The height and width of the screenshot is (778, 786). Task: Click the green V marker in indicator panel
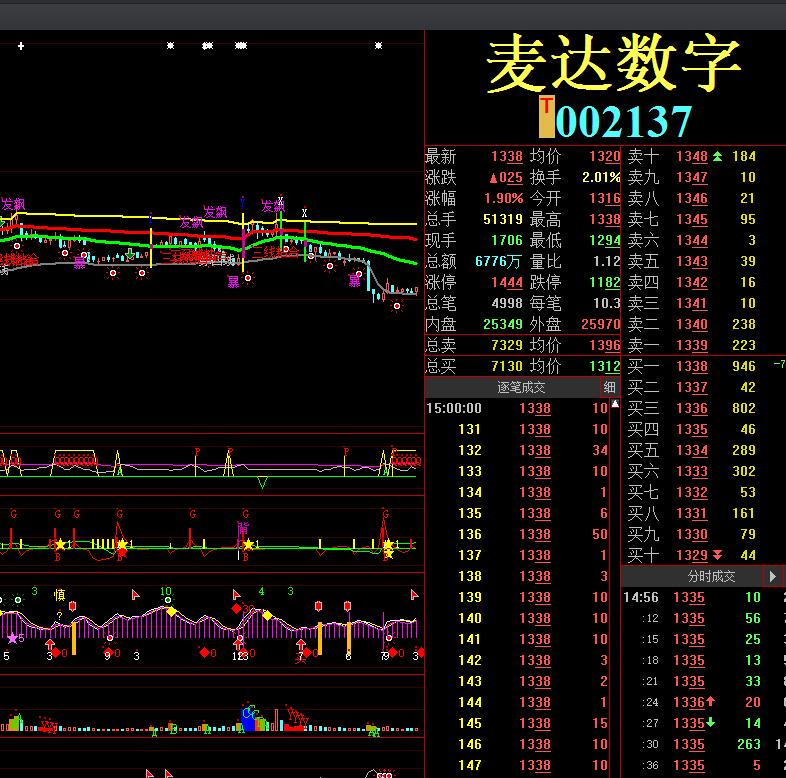(262, 483)
